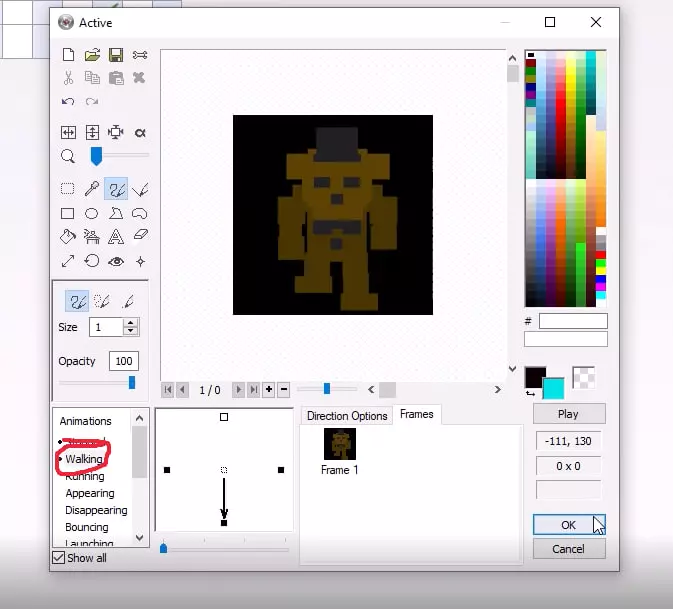Click the Flip horizontally icon
The image size is (673, 609).
(68, 132)
